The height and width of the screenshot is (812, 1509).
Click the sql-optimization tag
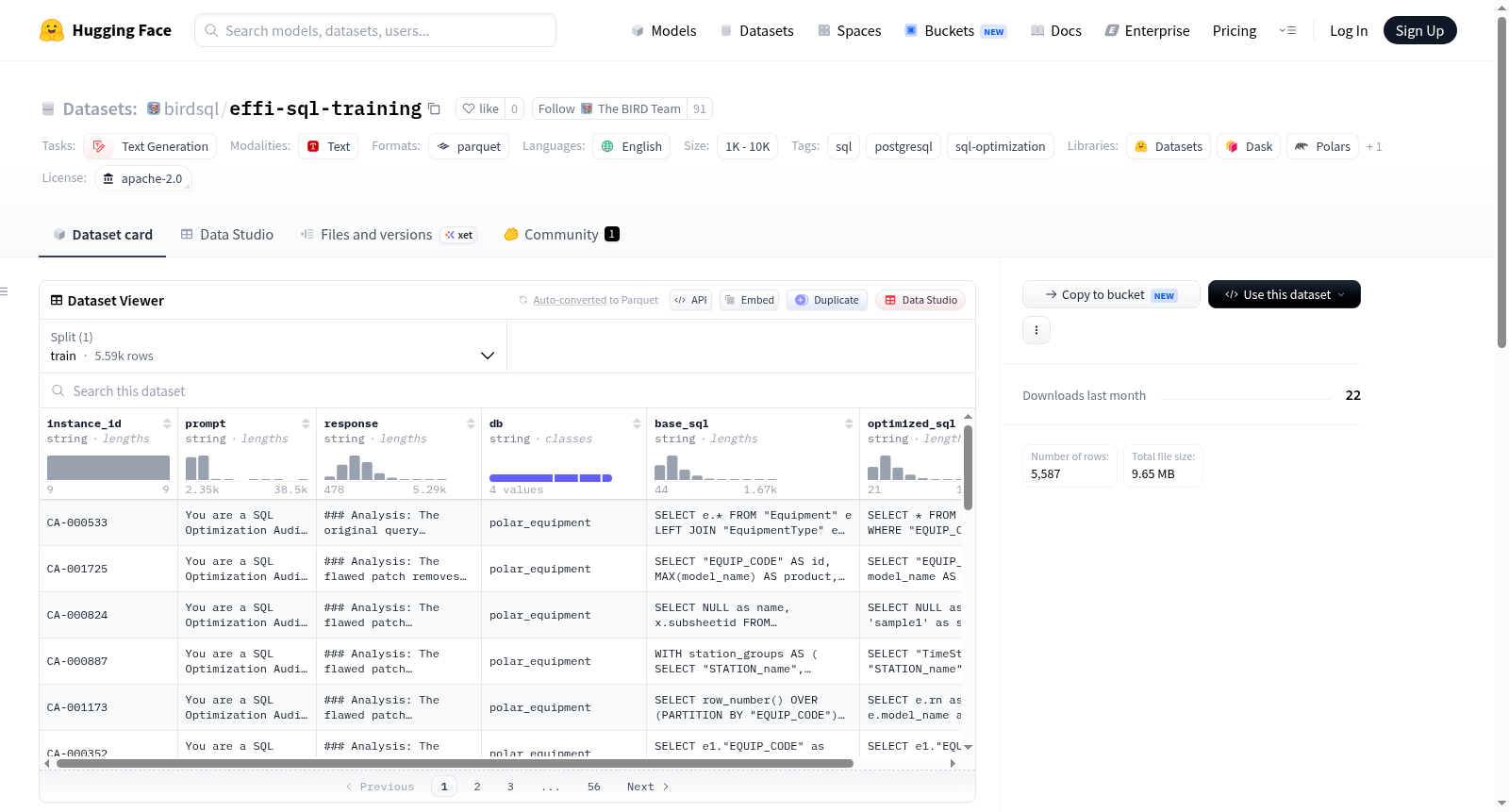coord(1000,146)
